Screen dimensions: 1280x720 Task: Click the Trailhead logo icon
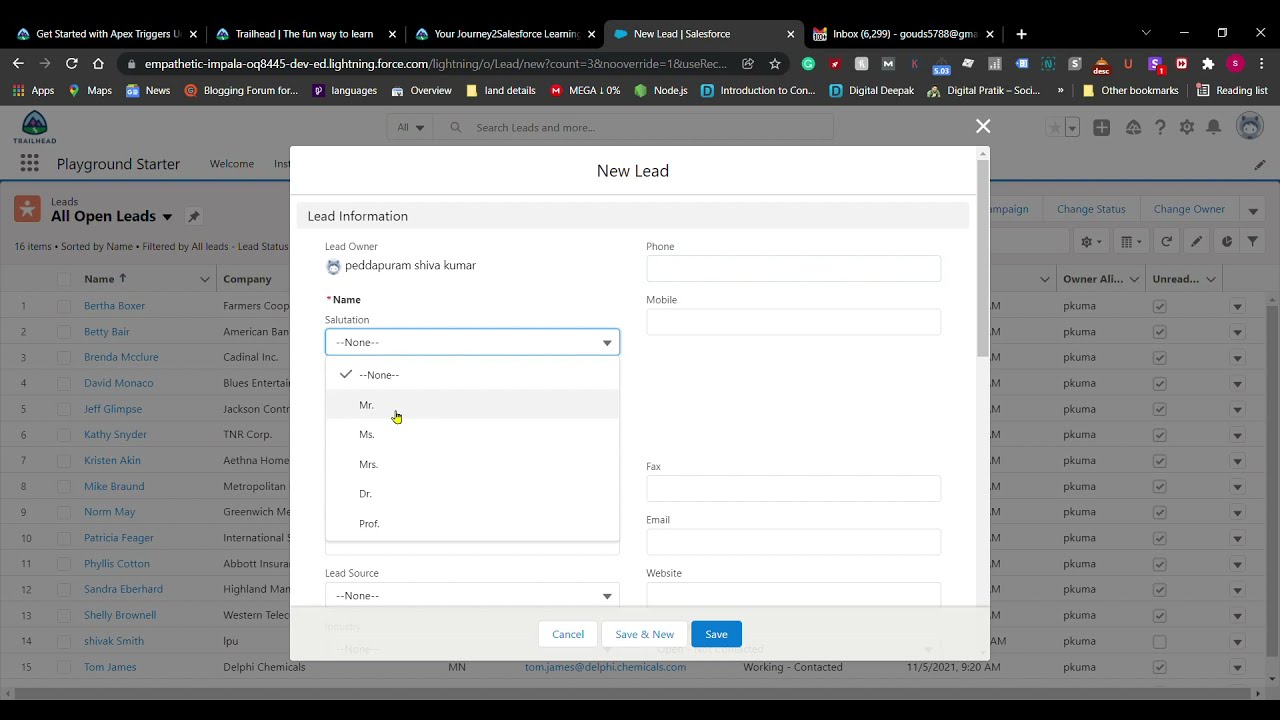[x=34, y=127]
